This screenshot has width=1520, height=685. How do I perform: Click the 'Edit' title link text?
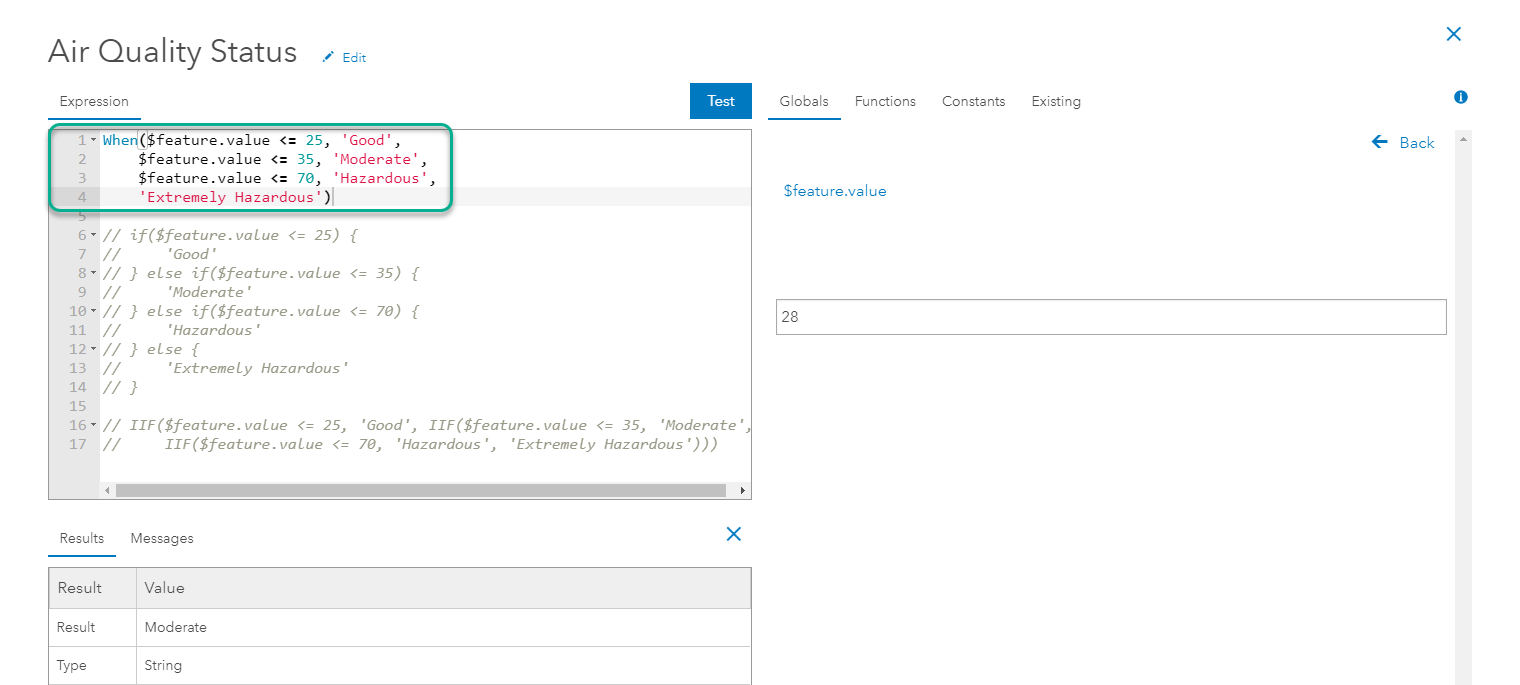[x=354, y=58]
